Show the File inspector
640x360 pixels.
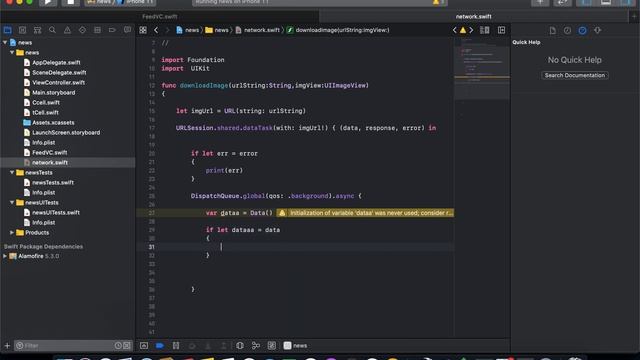tap(552, 30)
